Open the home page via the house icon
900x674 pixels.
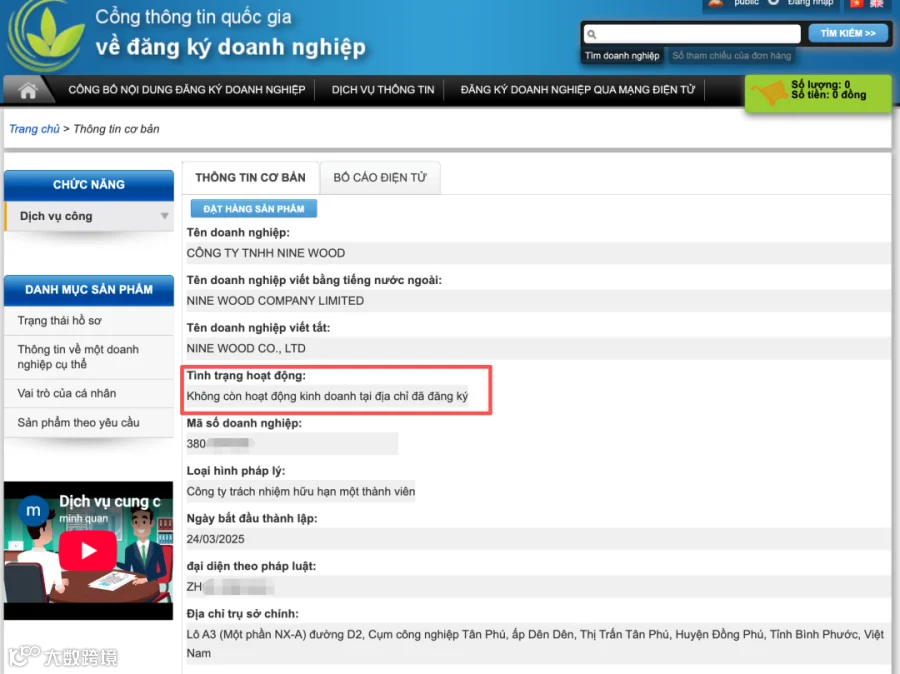(x=28, y=90)
